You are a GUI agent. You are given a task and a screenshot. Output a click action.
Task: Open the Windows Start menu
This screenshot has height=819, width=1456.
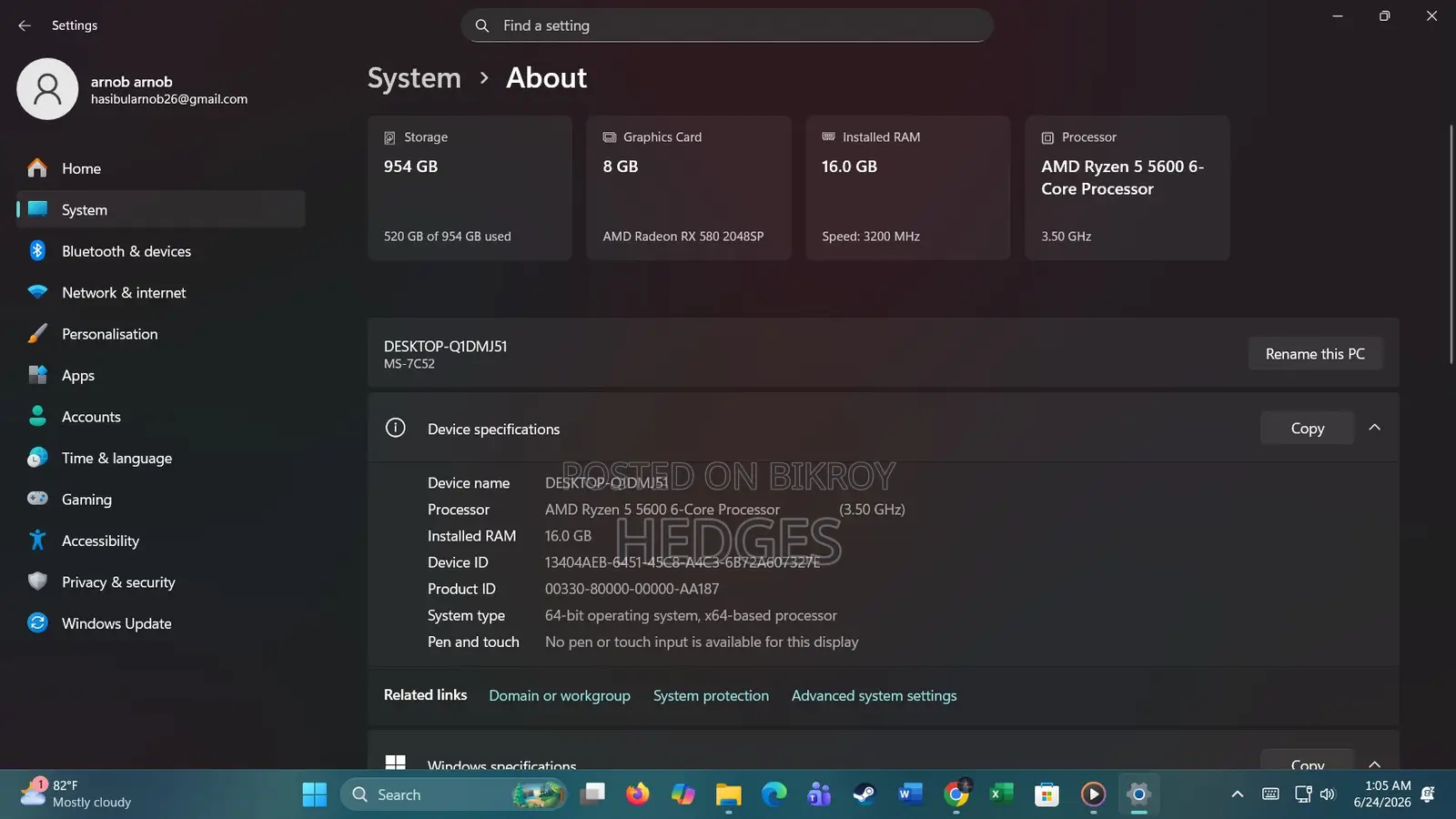[x=315, y=794]
